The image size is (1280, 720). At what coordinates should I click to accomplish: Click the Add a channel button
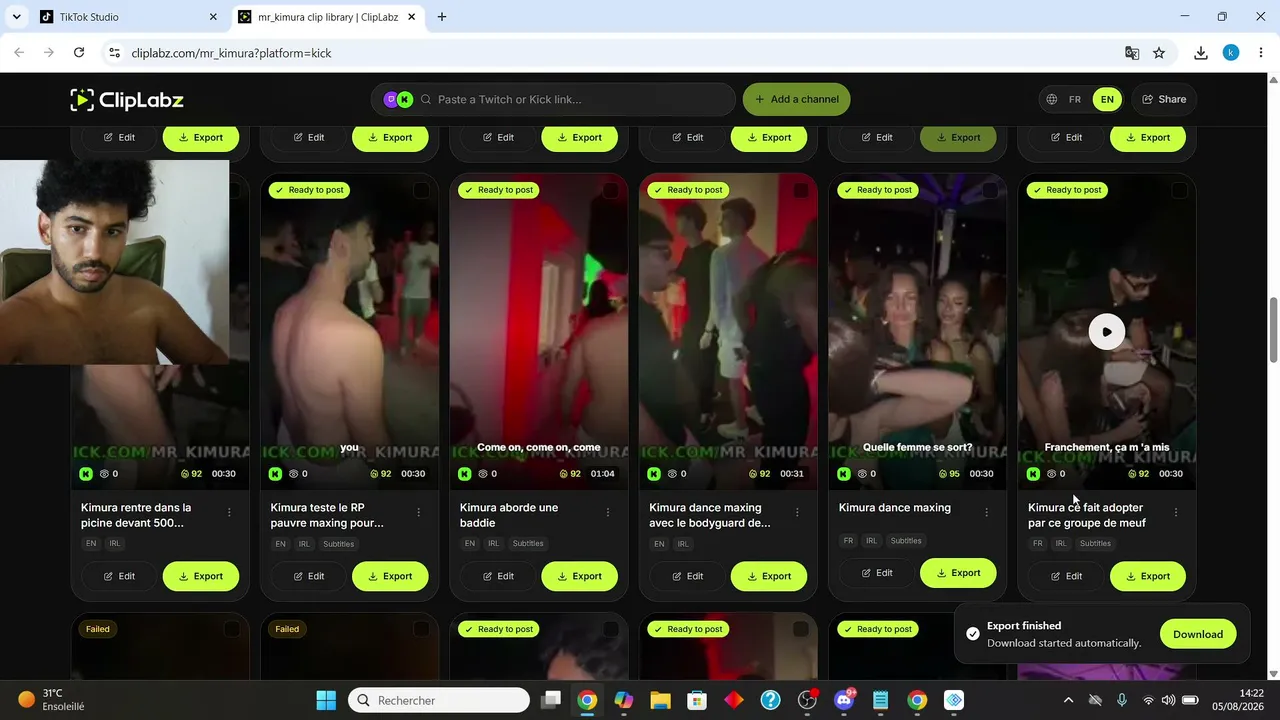pyautogui.click(x=797, y=99)
